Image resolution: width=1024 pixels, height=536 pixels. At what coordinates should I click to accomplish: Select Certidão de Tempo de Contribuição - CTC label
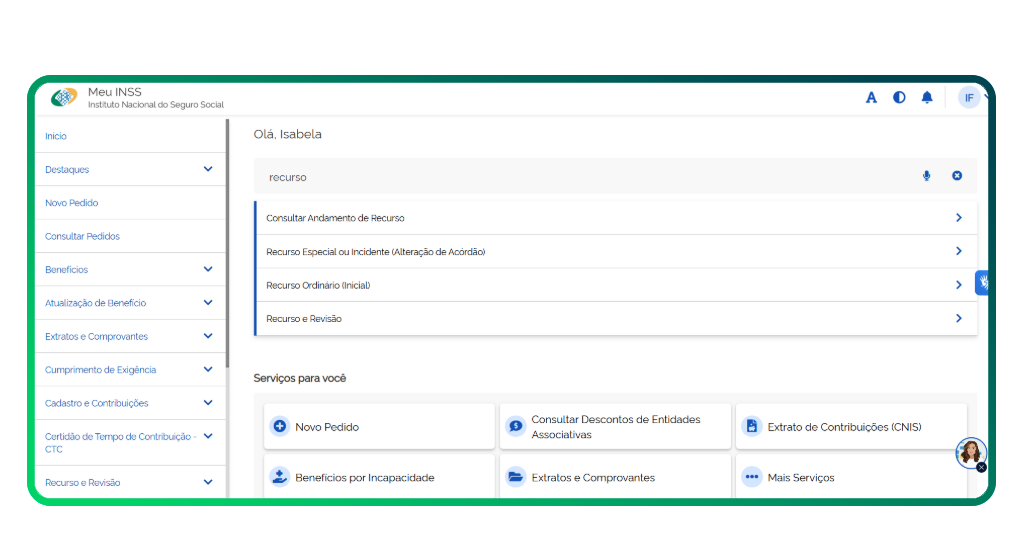click(120, 442)
